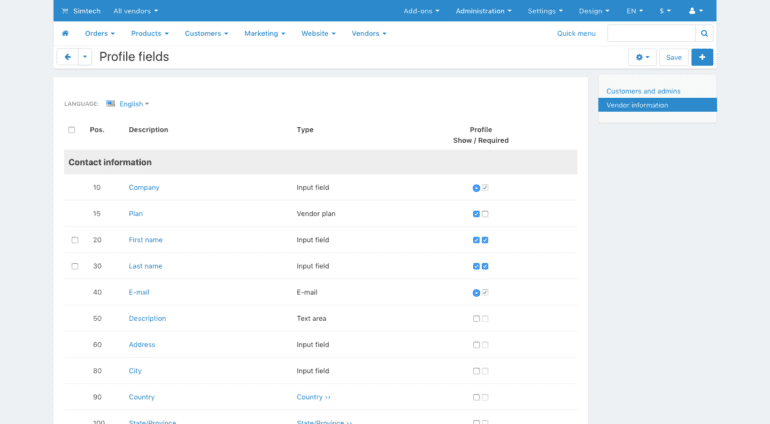Click into the search input field

tap(651, 33)
